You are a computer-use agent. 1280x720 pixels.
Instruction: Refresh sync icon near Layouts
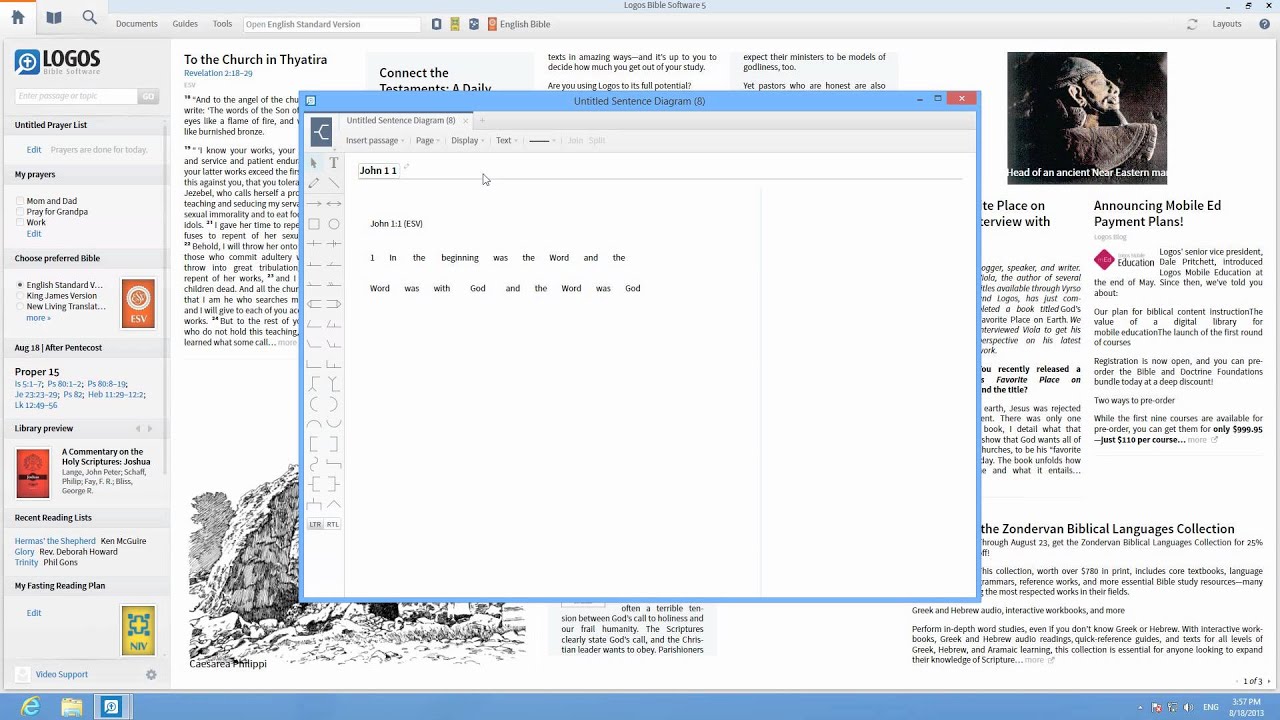pos(1192,24)
